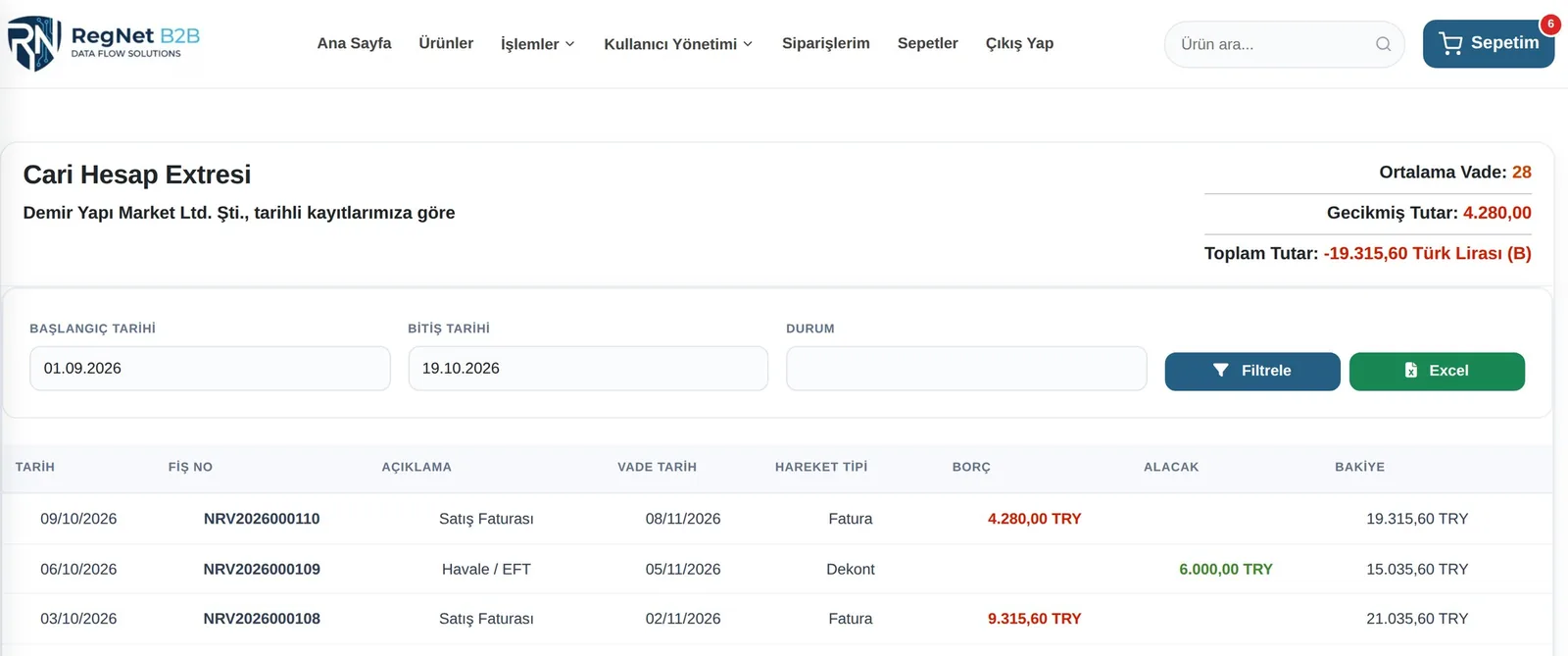Click the Tarih column header

pos(35,467)
